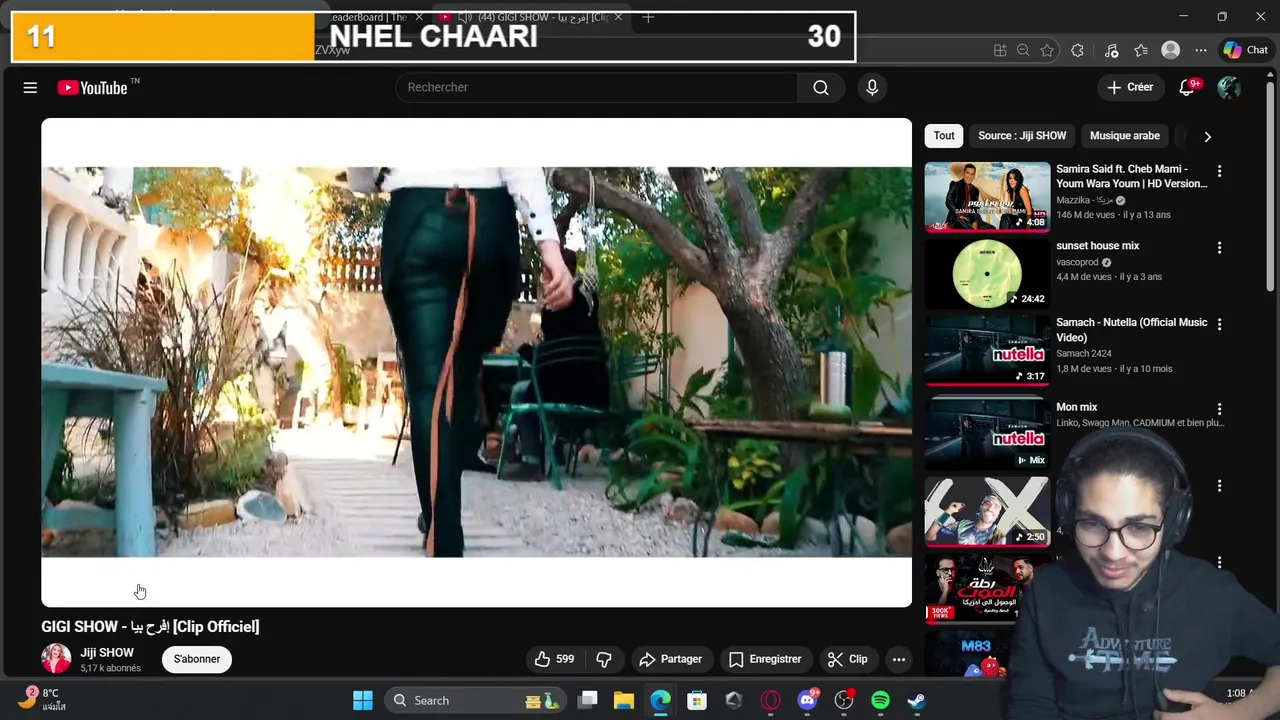
Task: Open Edge media control icon
Action: click(1111, 51)
